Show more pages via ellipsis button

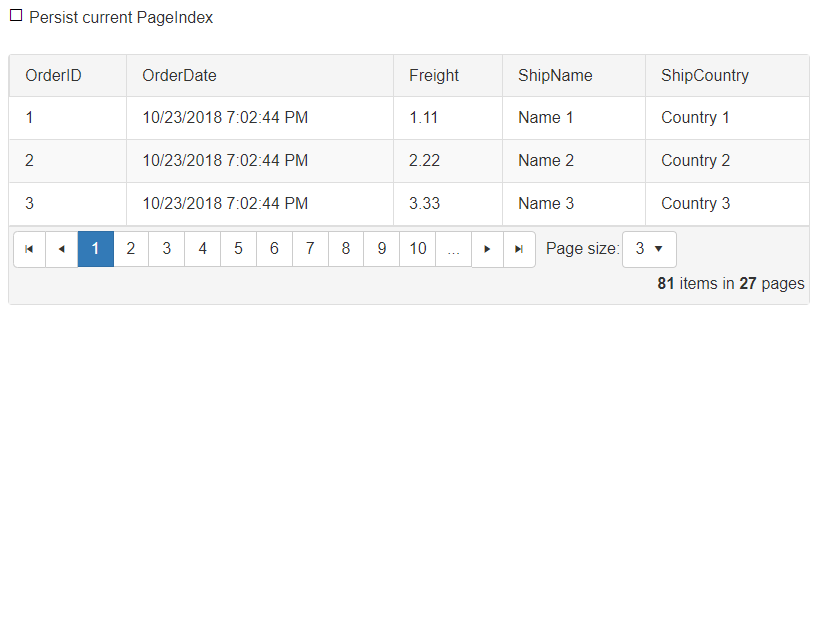coord(453,249)
